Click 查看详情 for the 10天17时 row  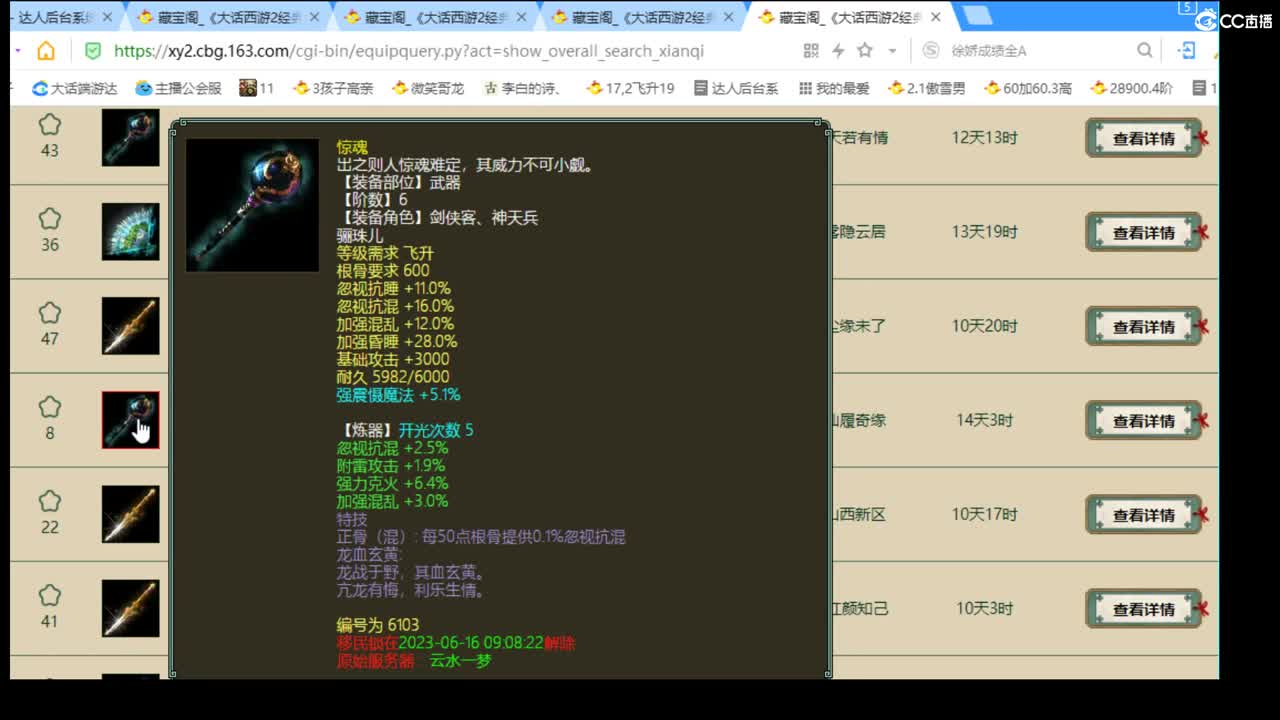tap(1144, 514)
